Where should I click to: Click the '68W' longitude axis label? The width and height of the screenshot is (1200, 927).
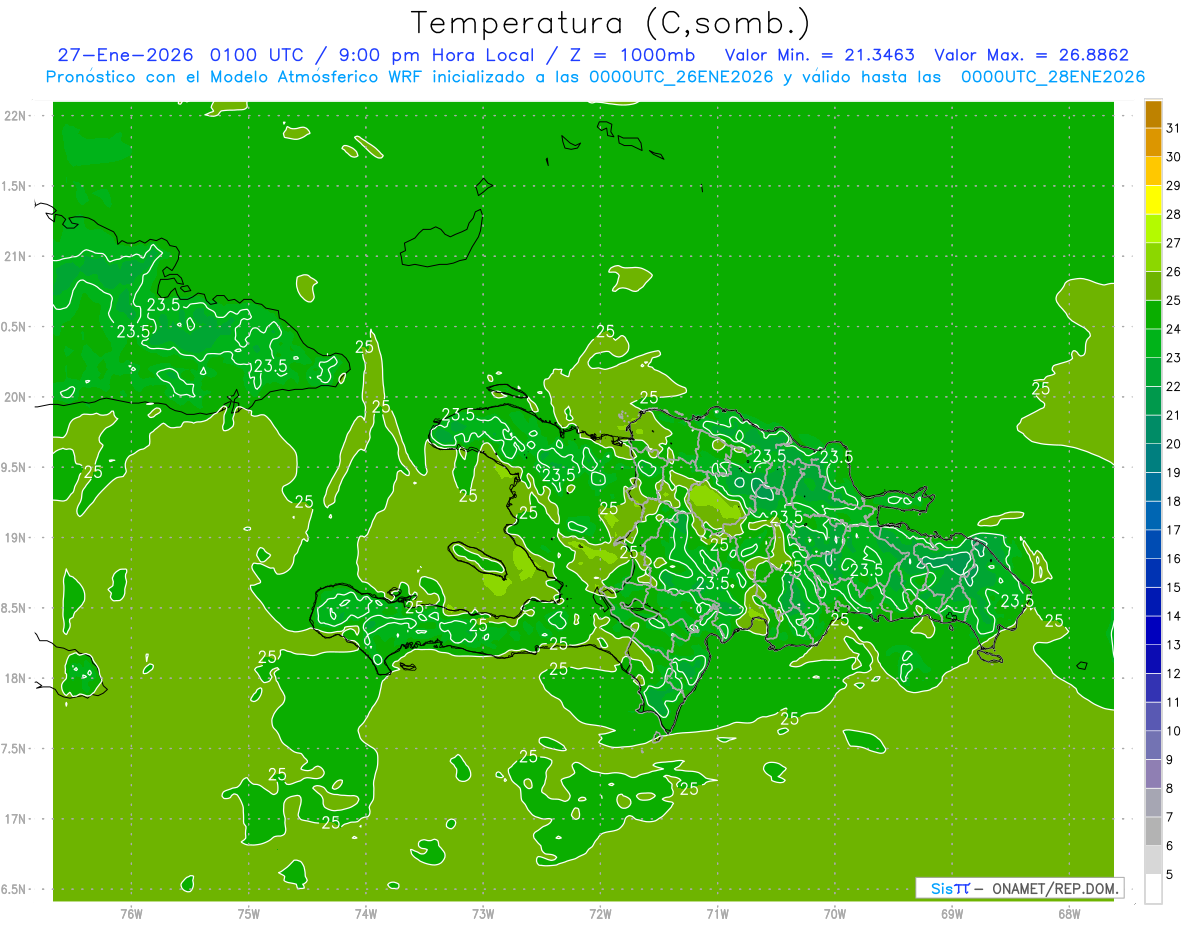pos(1069,914)
